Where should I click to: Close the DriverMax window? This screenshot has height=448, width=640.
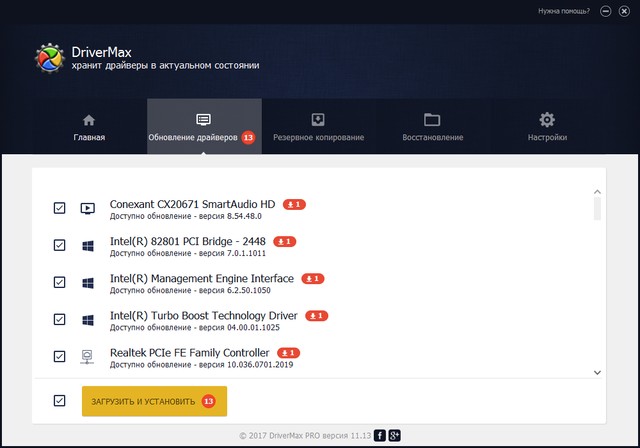(x=624, y=11)
